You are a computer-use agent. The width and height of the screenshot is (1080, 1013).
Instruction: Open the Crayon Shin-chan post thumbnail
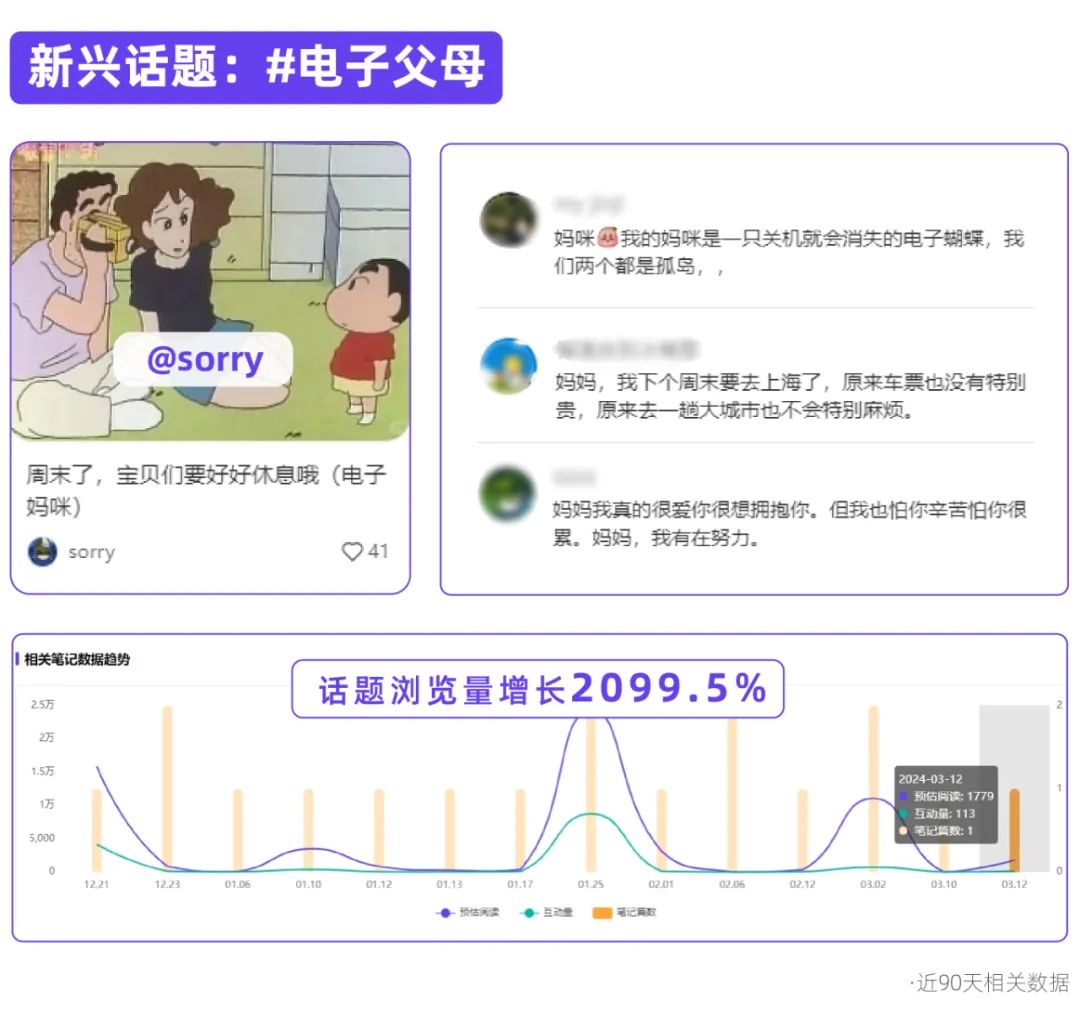click(211, 292)
